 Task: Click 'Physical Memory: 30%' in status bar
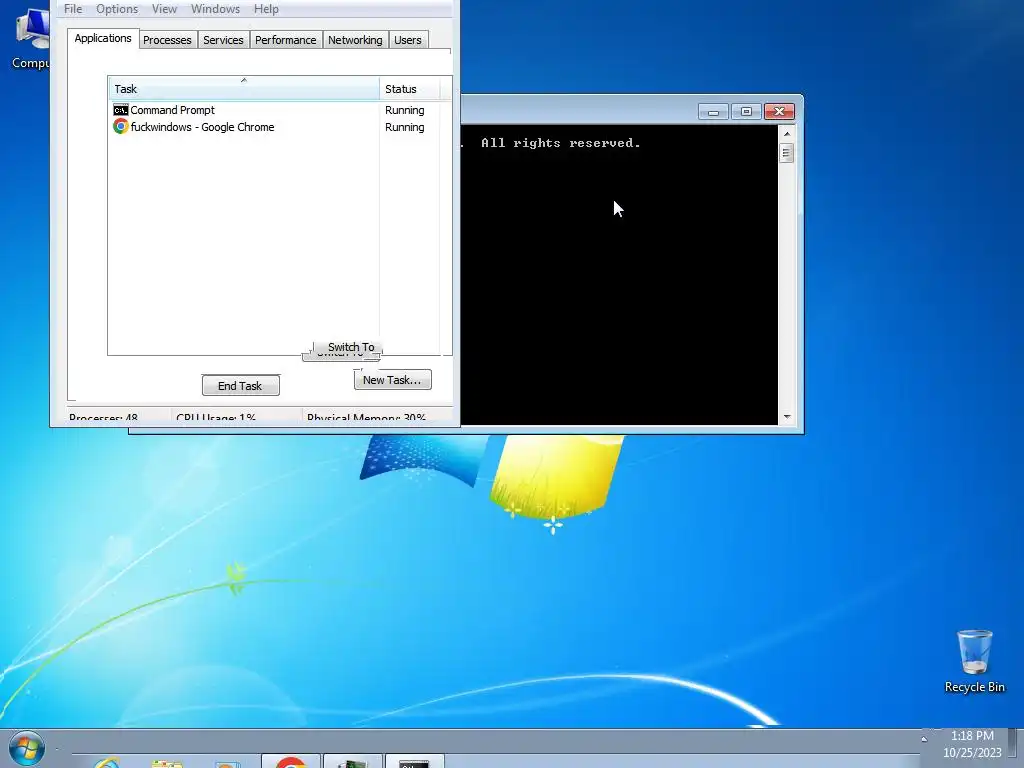[x=366, y=417]
